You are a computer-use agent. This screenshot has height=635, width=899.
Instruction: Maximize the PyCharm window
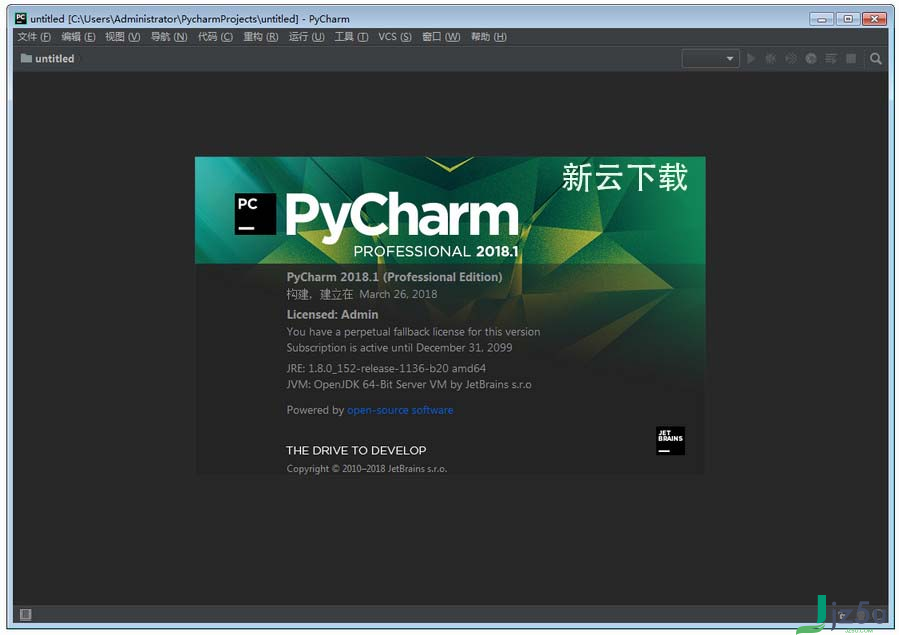pyautogui.click(x=848, y=19)
